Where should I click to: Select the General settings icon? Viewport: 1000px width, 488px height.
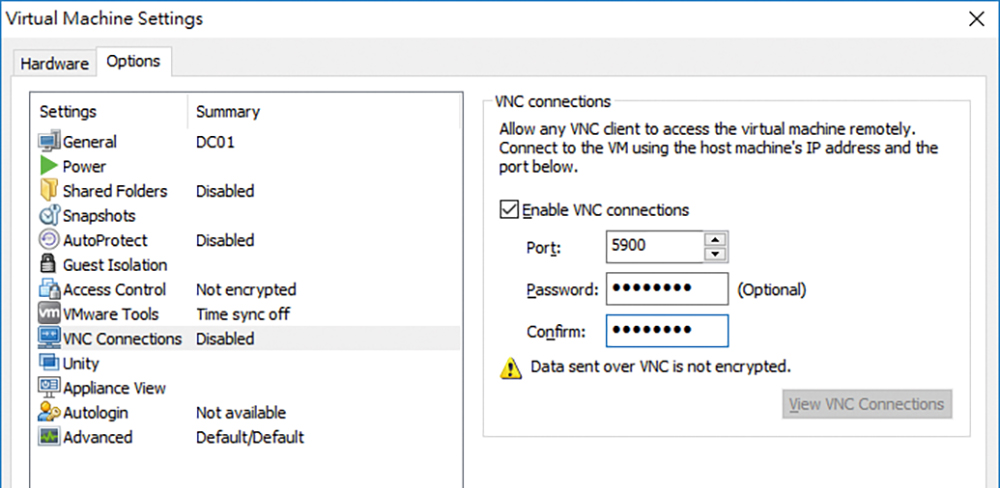click(x=49, y=142)
